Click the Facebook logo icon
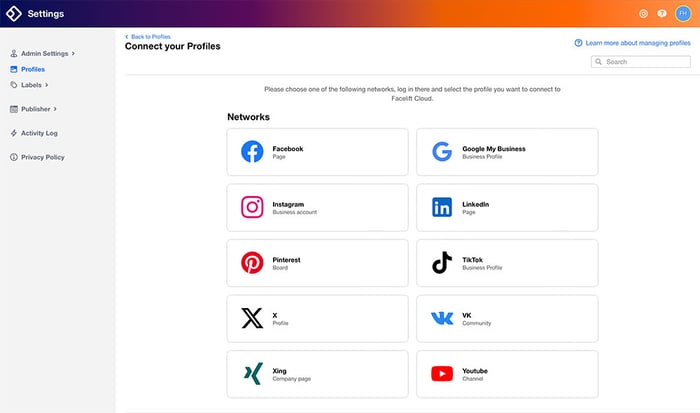700x413 pixels. click(x=252, y=152)
